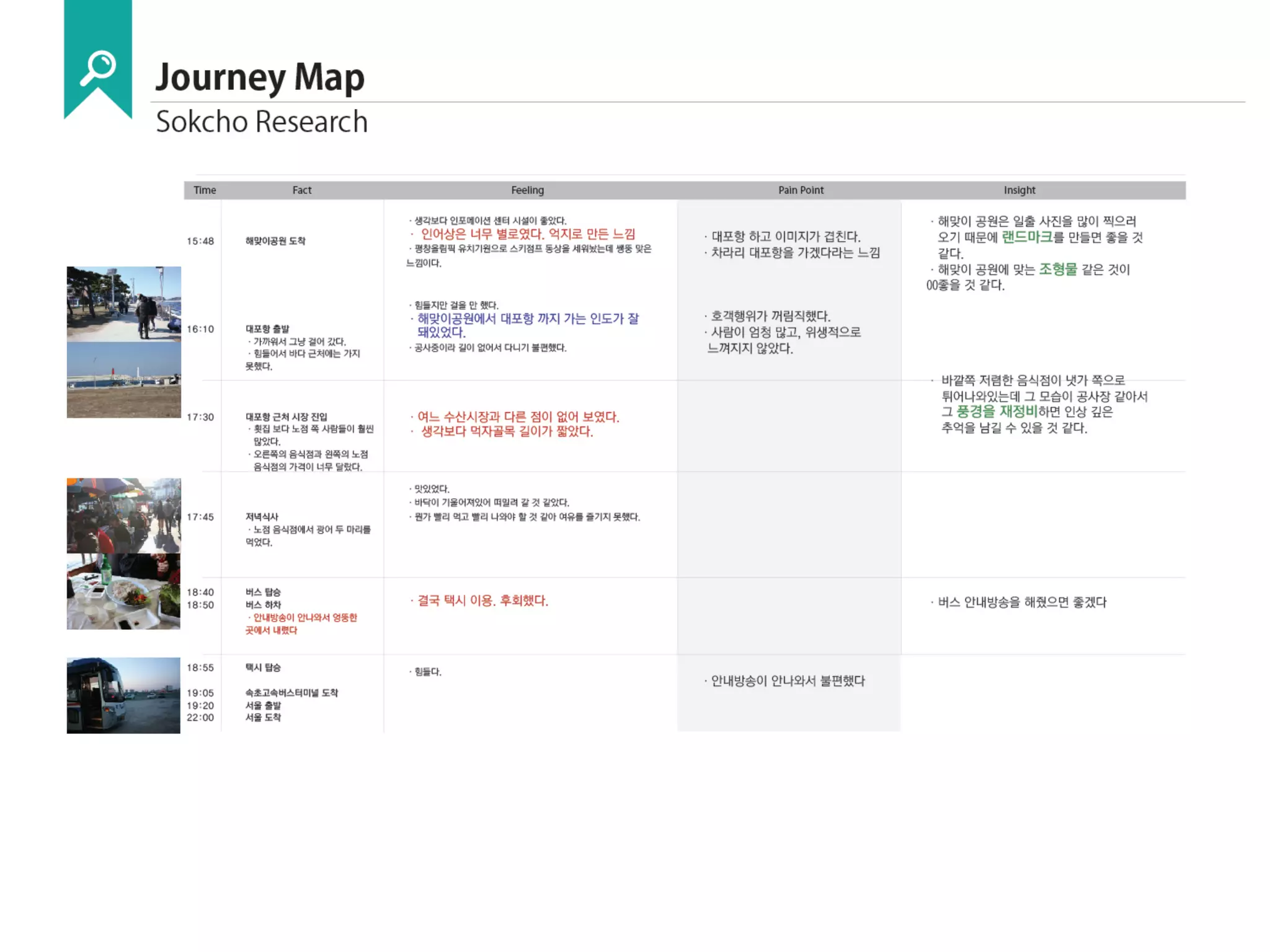Select the Insight column header

[x=1019, y=190]
